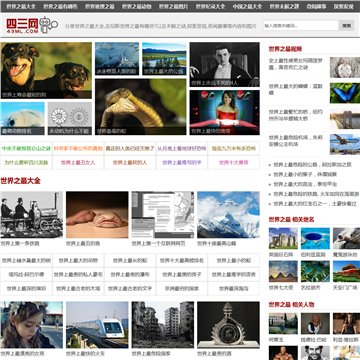Screen dimensions: 360x360
Task: Open the 世界上最丑女人 pink link
Action: (78, 163)
